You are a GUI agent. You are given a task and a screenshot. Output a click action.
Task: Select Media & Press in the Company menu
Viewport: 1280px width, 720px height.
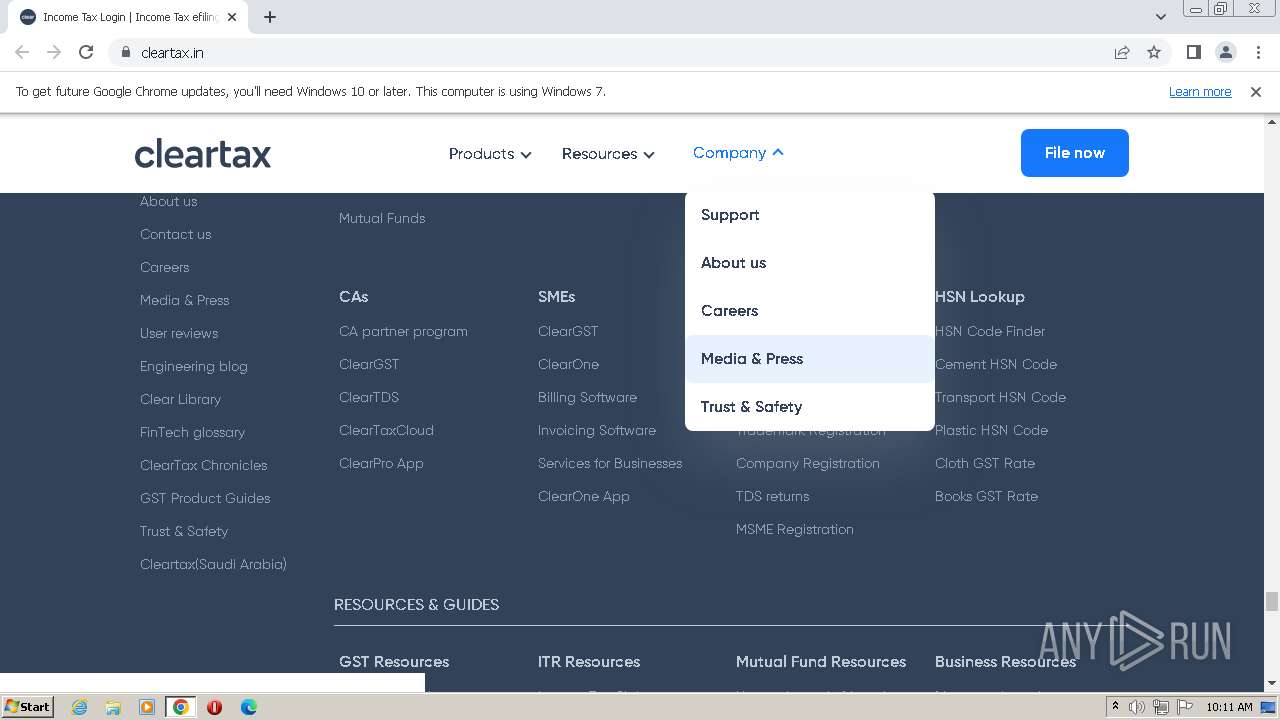pos(810,359)
